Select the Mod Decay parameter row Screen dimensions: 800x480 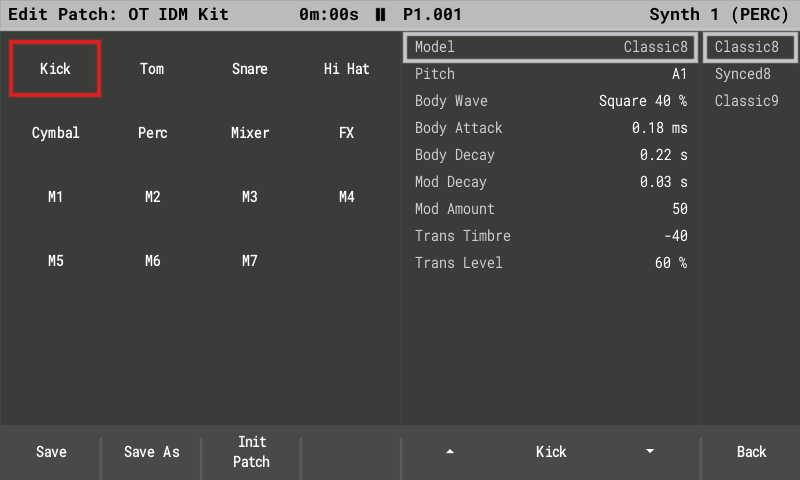tap(551, 182)
